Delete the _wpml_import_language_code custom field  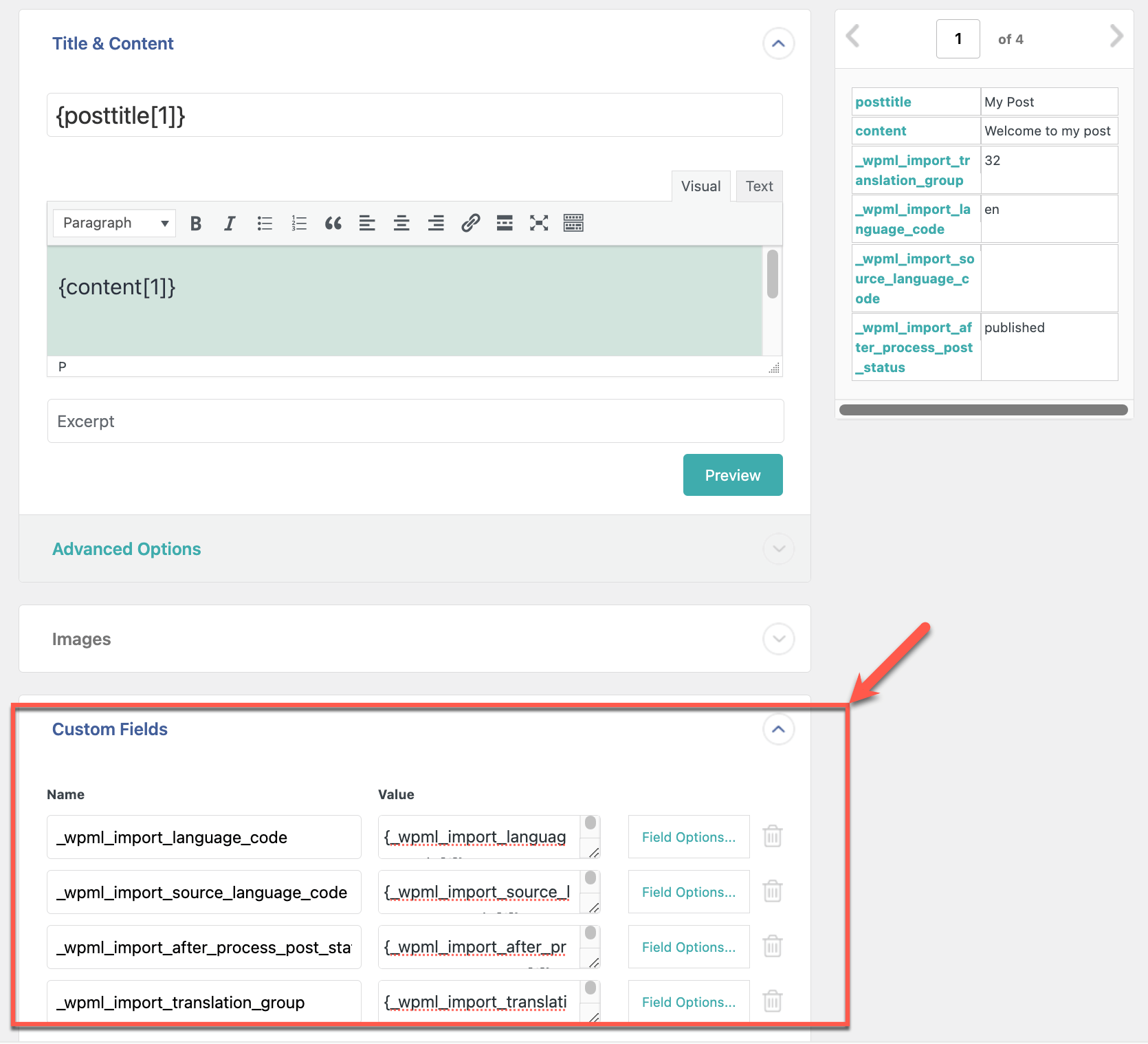pos(773,836)
